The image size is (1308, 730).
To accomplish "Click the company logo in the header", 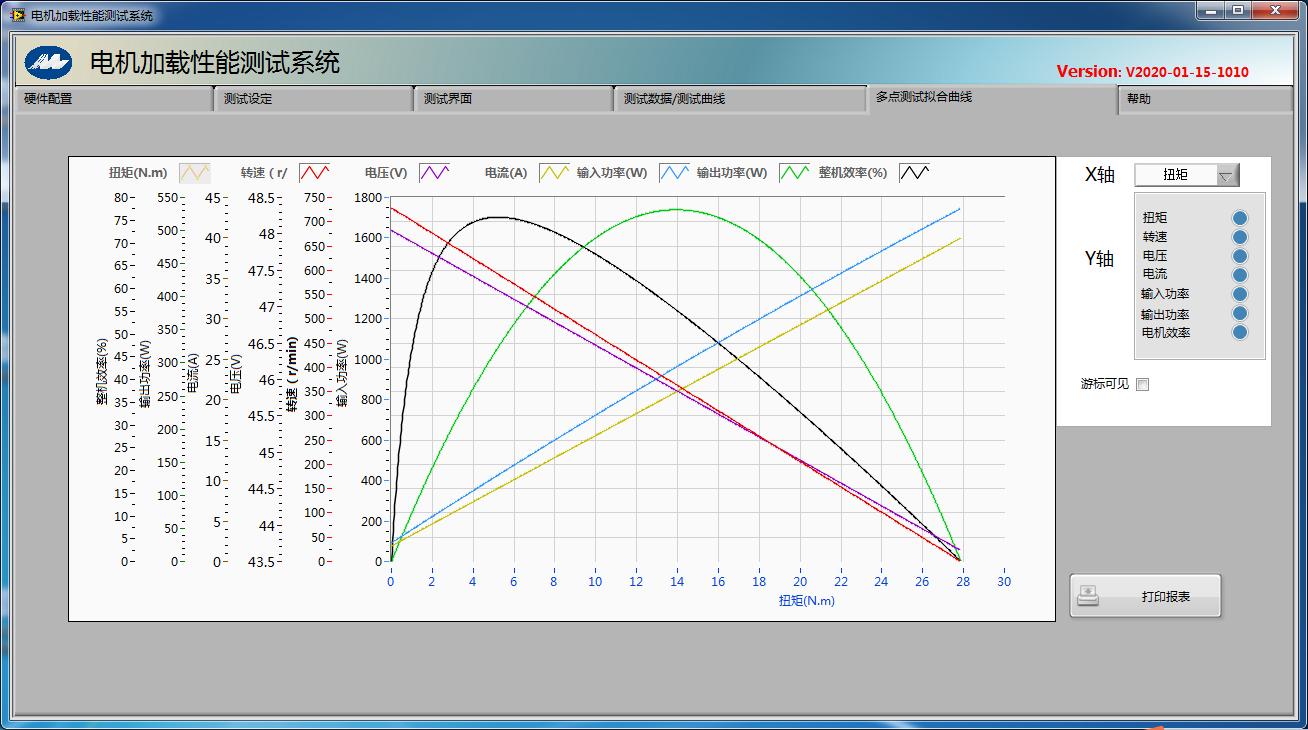I will tap(48, 63).
